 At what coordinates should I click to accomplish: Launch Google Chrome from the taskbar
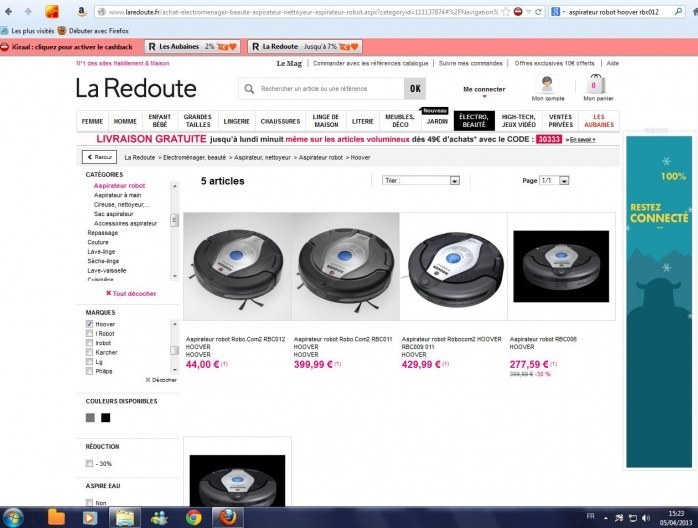pyautogui.click(x=193, y=517)
